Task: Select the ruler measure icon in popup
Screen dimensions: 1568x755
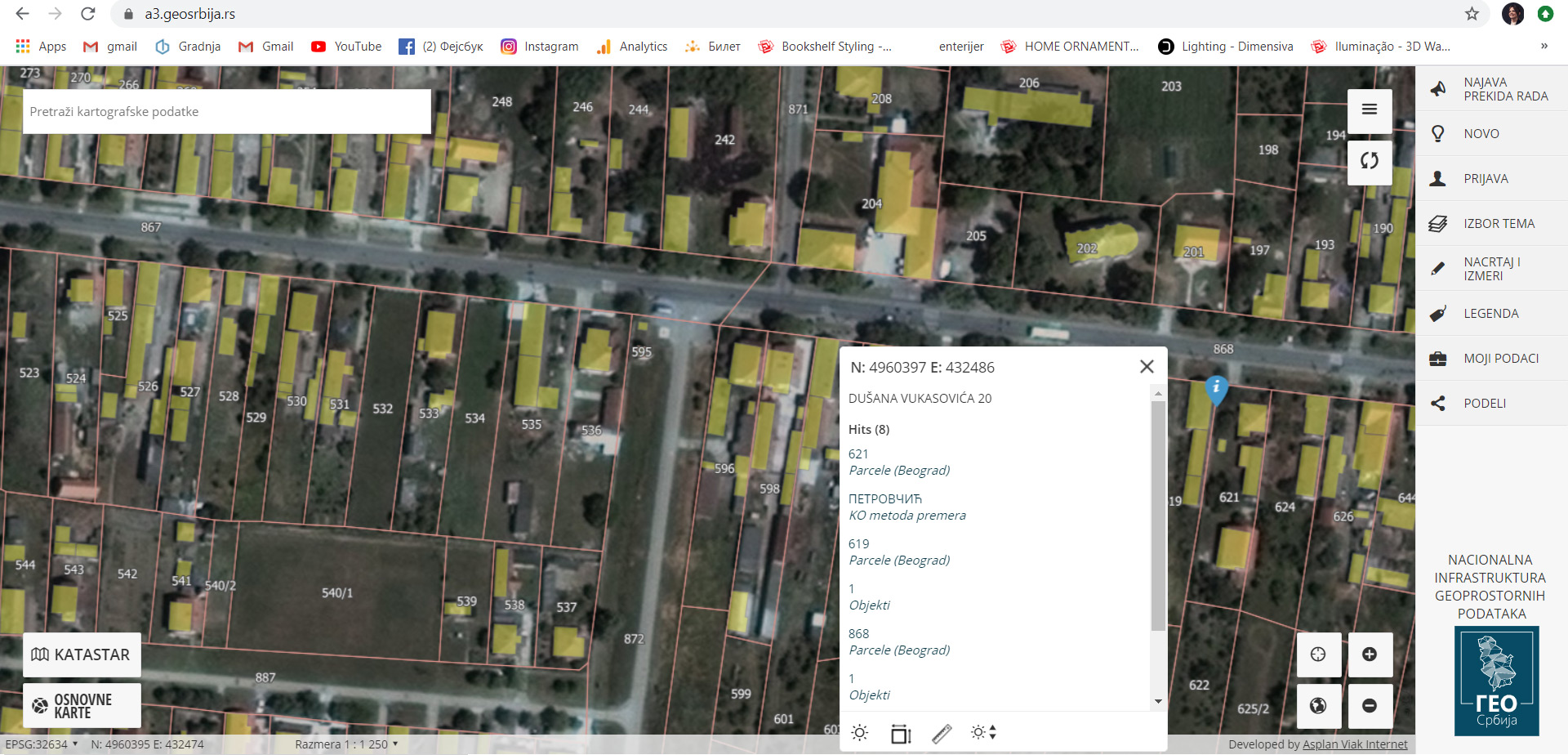Action: tap(942, 734)
